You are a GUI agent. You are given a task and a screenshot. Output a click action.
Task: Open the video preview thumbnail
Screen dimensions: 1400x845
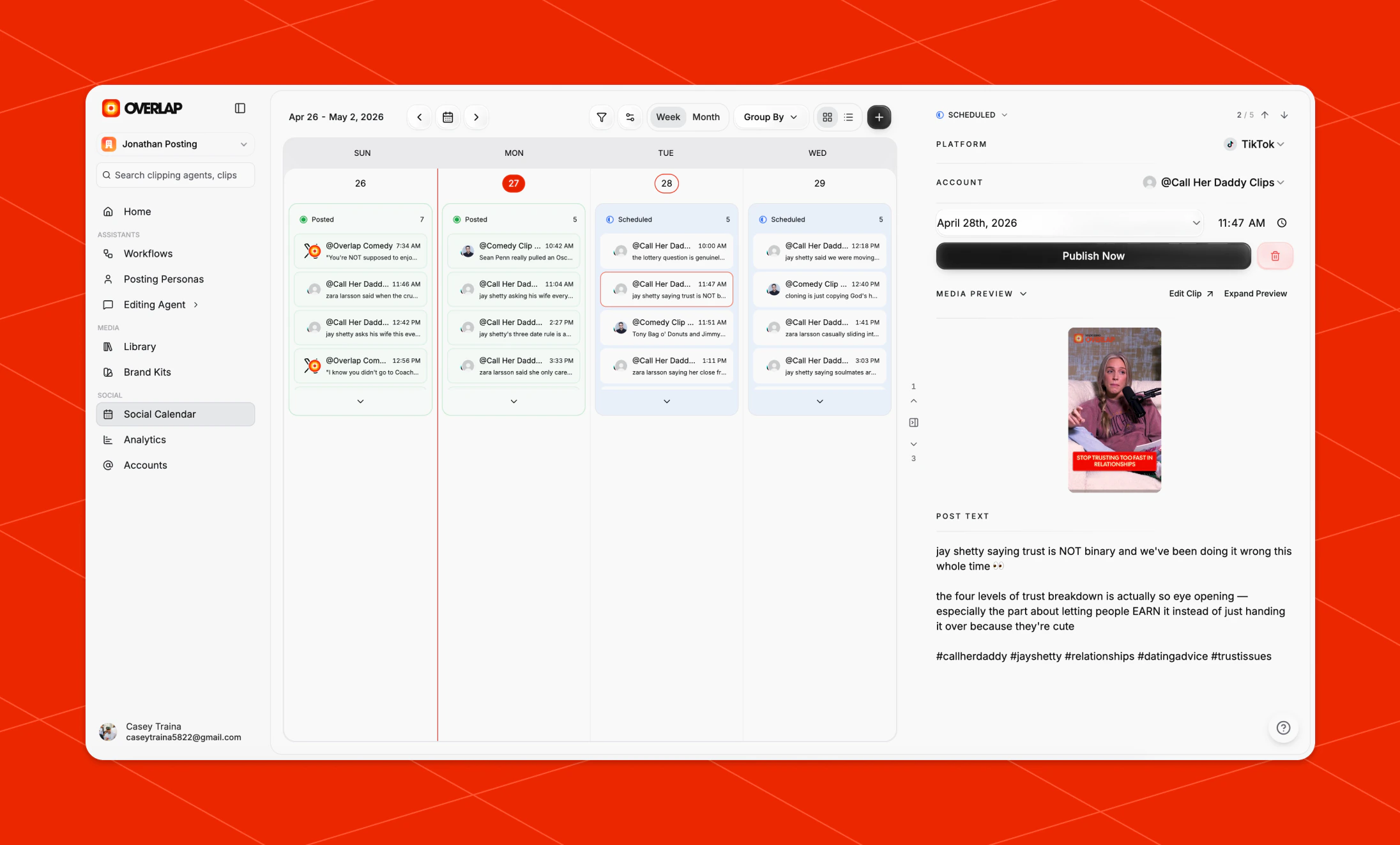coord(1115,410)
